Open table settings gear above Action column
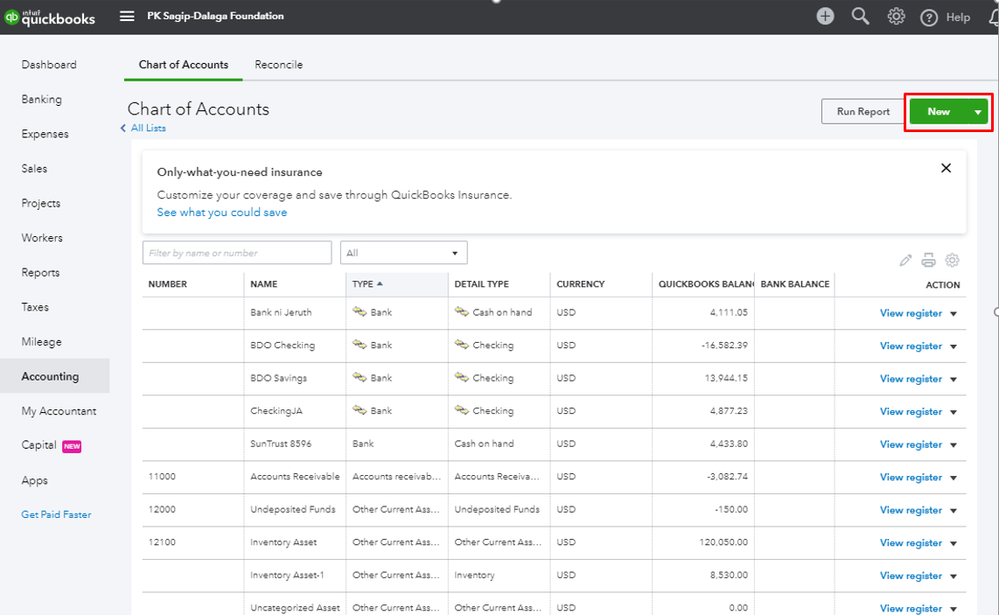 (x=952, y=260)
